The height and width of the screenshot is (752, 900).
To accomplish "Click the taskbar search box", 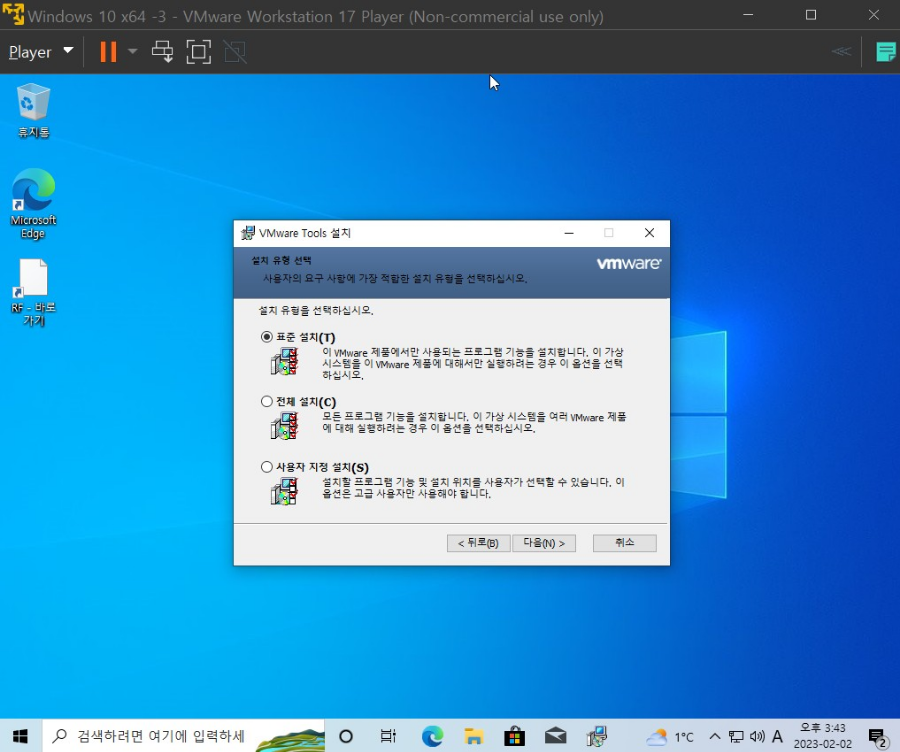I will coord(184,736).
